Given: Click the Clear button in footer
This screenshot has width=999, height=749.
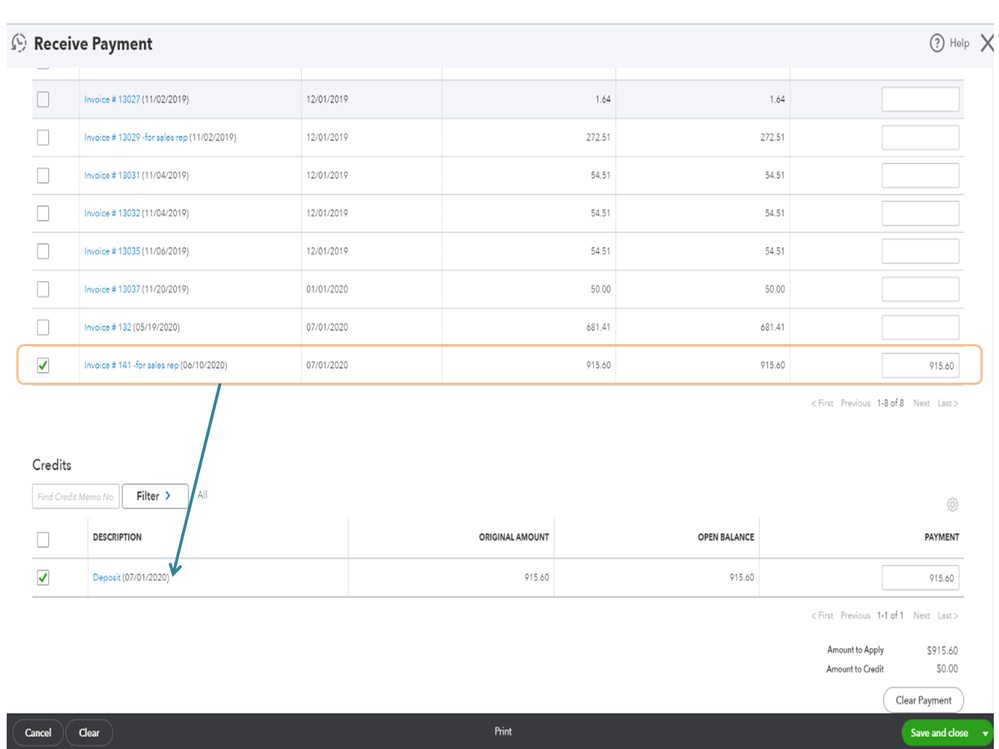Looking at the screenshot, I should [x=89, y=732].
